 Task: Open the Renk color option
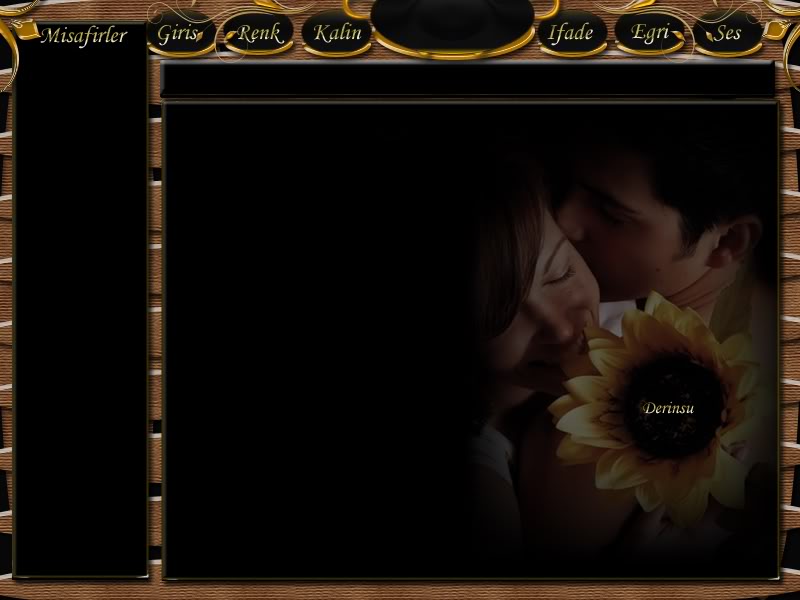pyautogui.click(x=258, y=34)
